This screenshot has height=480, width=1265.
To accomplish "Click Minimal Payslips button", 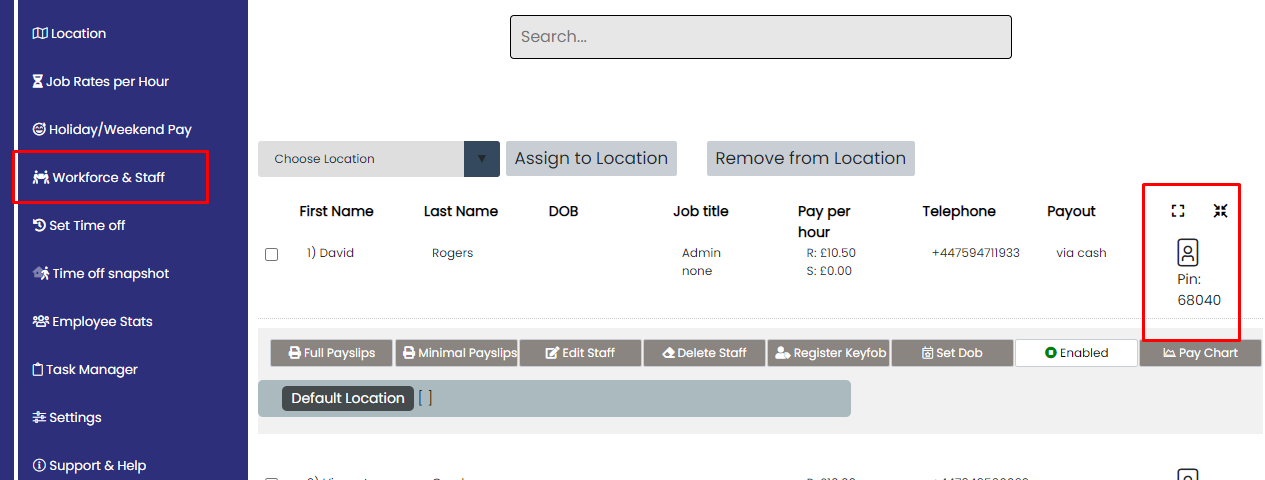I will (457, 353).
